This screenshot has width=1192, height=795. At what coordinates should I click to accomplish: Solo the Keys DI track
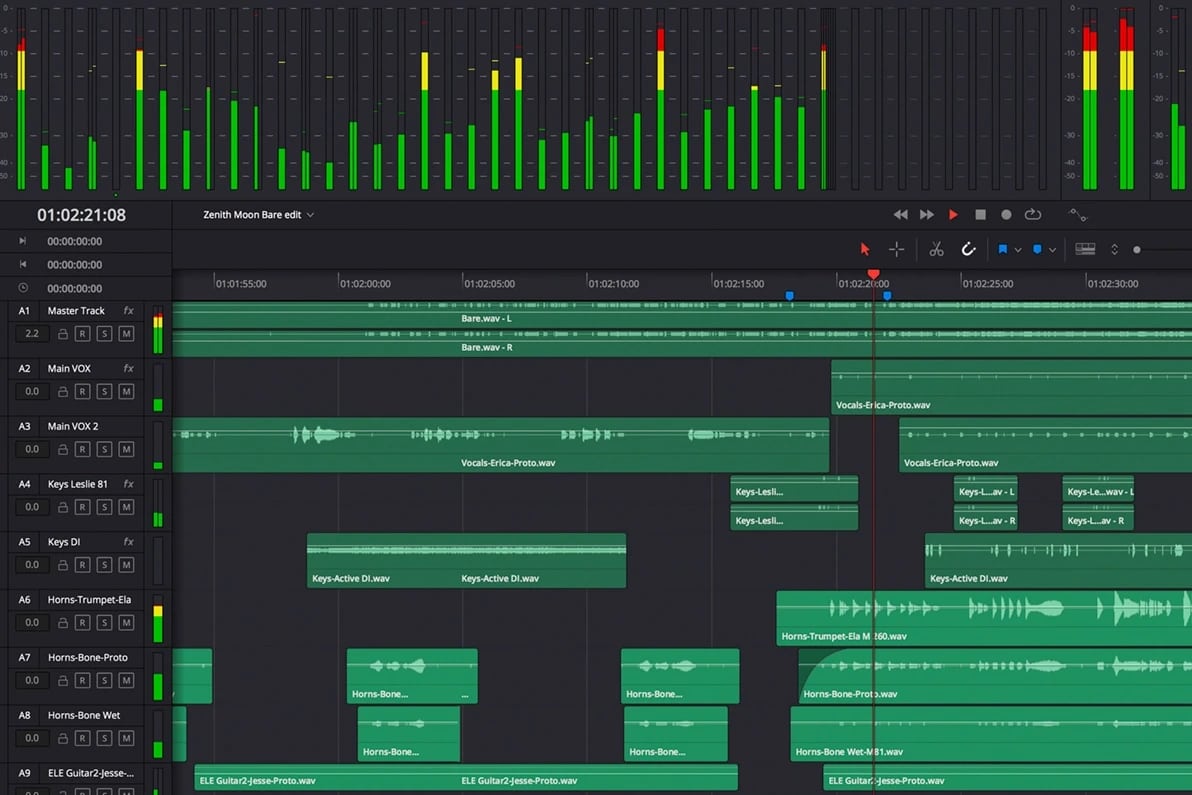click(104, 565)
